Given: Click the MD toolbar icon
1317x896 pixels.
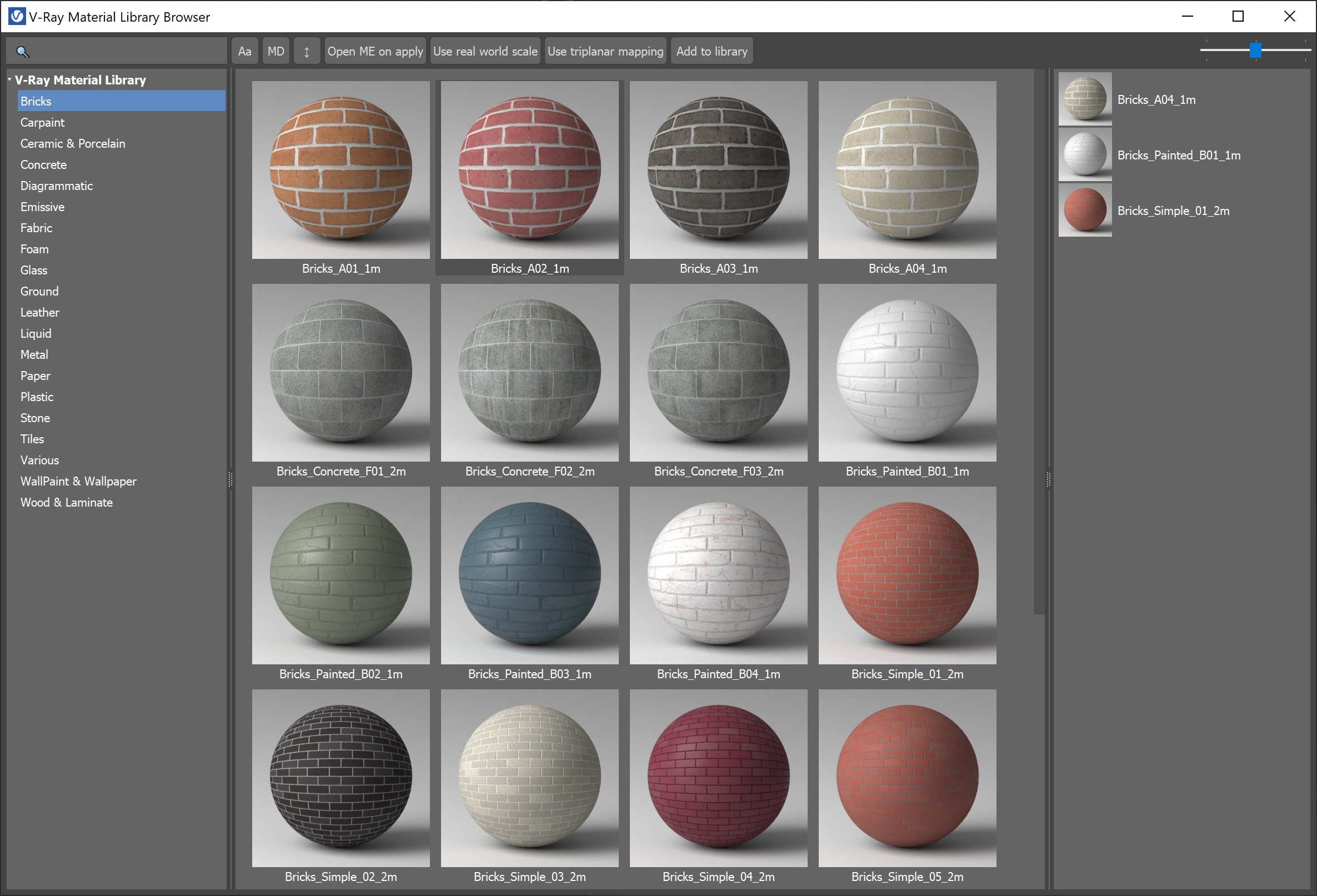Looking at the screenshot, I should [x=276, y=51].
